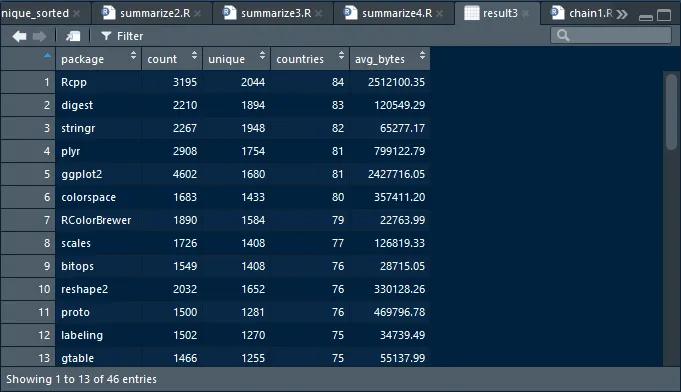Click the R script icon on summarize3.R
The image size is (681, 392).
(229, 13)
